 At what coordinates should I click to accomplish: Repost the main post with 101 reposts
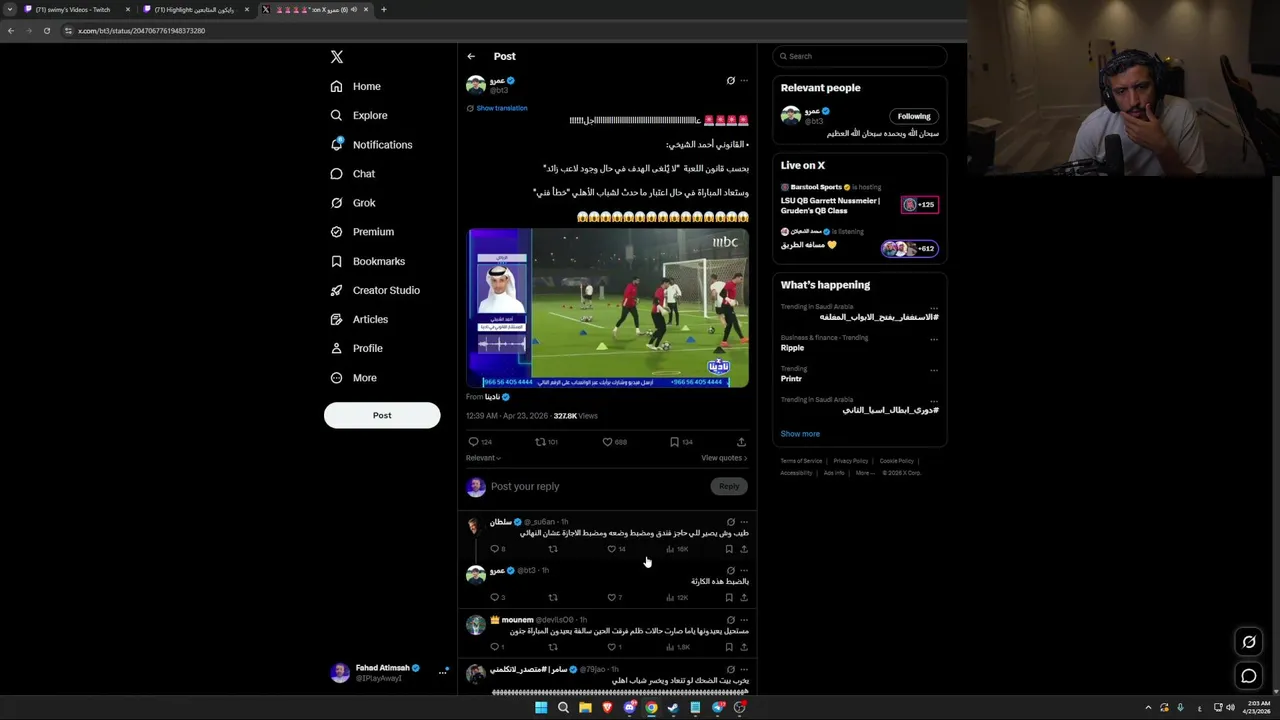(546, 441)
